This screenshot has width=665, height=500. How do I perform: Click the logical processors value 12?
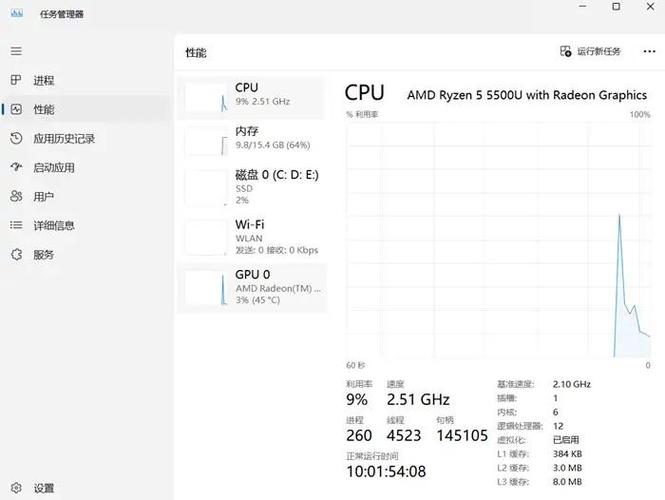click(x=558, y=426)
